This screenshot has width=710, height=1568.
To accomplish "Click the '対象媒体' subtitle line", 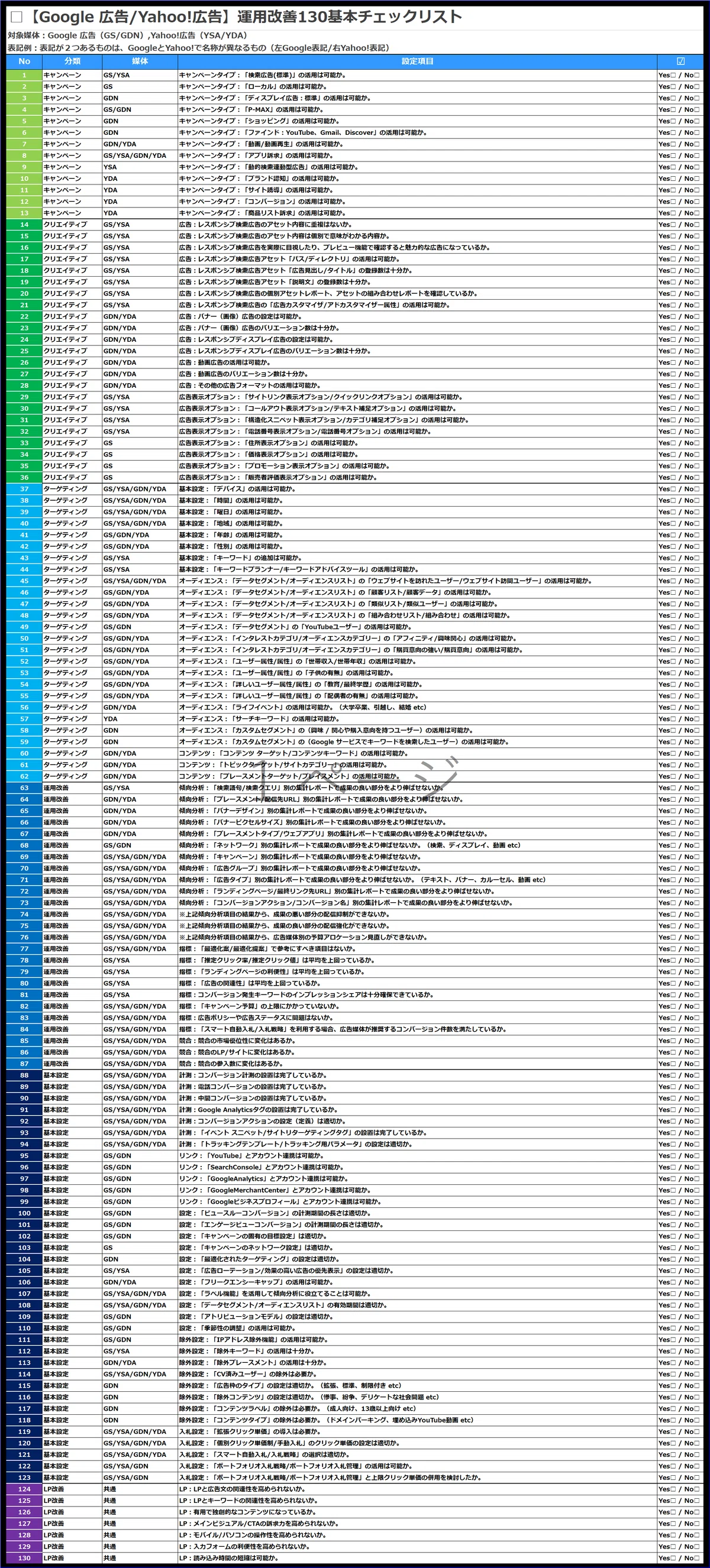I will pos(127,35).
